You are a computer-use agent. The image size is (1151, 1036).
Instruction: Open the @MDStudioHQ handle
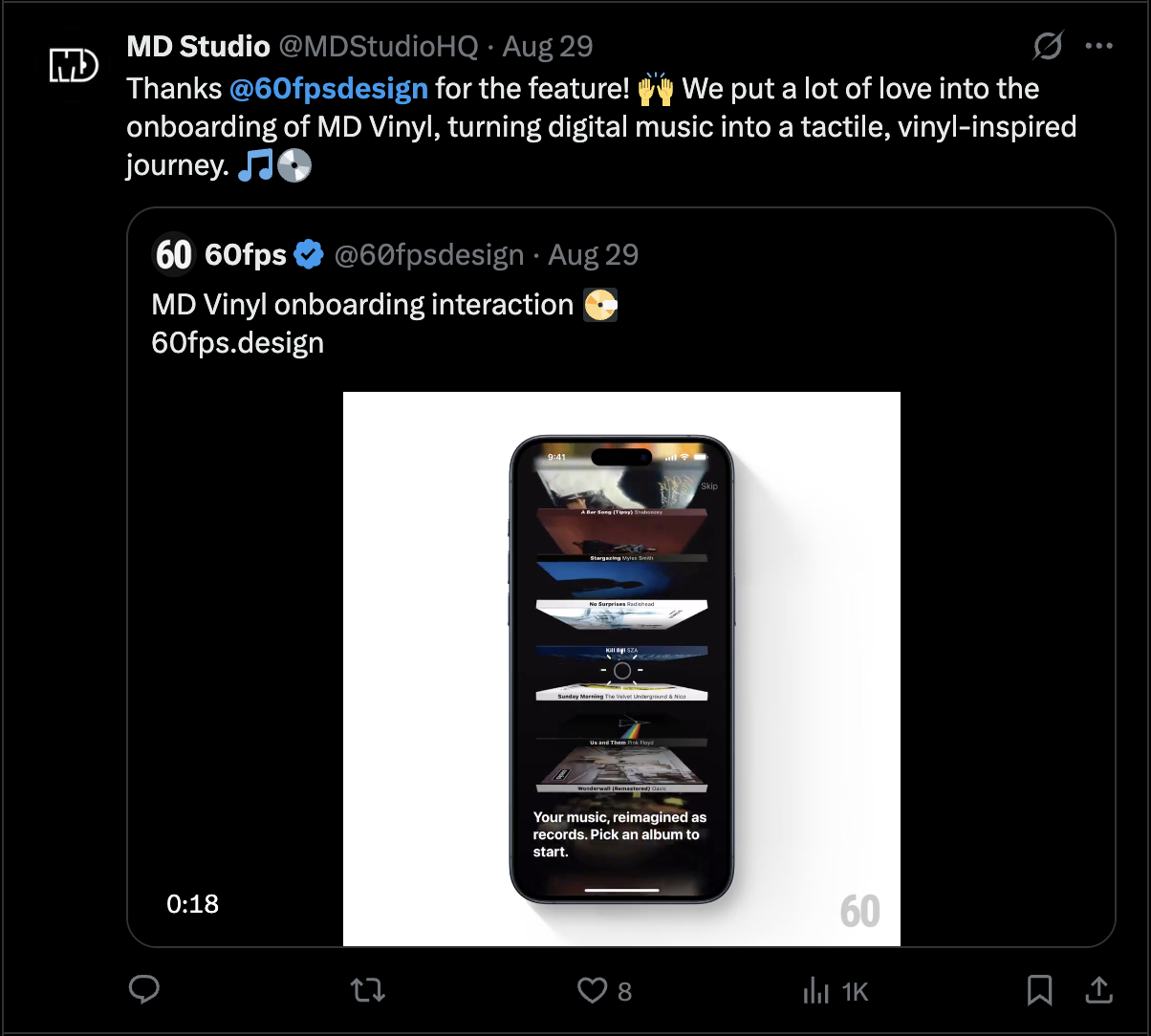pos(378,46)
